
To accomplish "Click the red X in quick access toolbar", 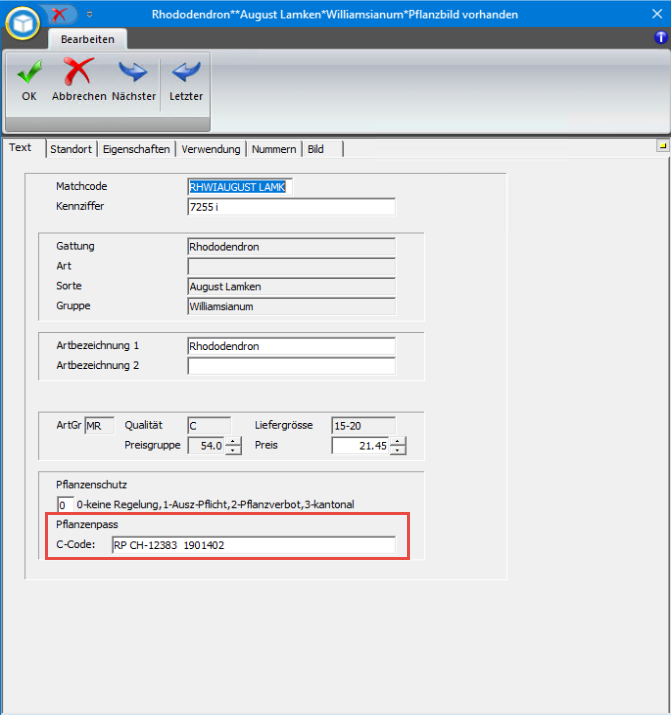I will coord(59,15).
